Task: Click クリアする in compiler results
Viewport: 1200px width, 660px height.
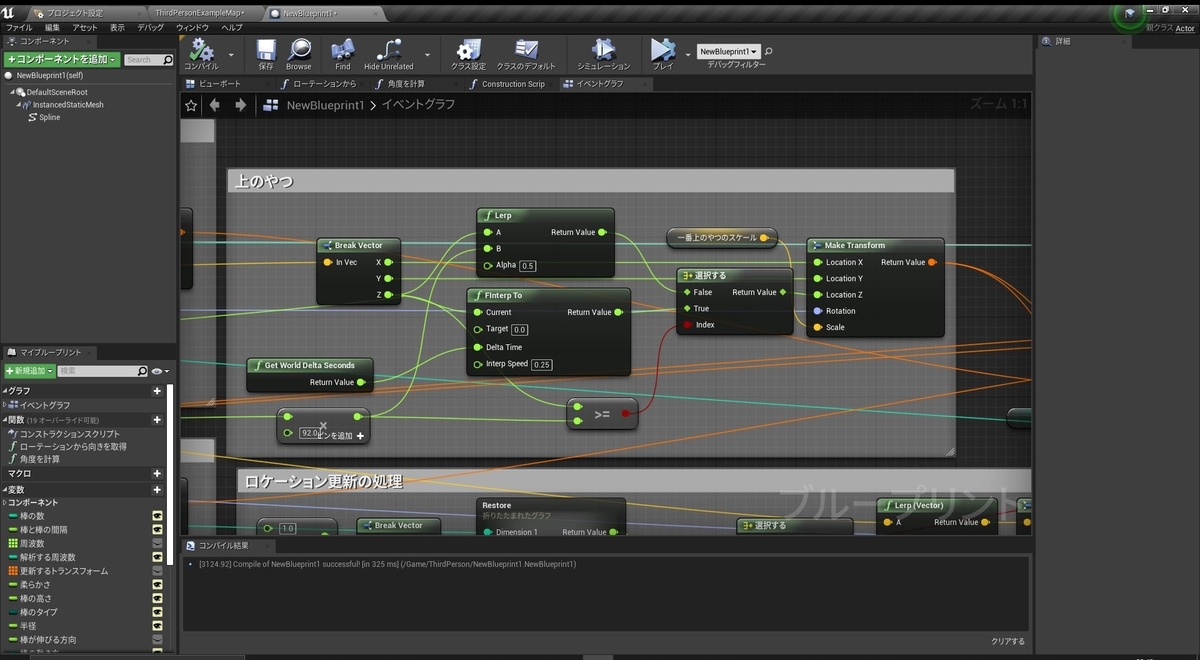Action: pyautogui.click(x=1008, y=641)
